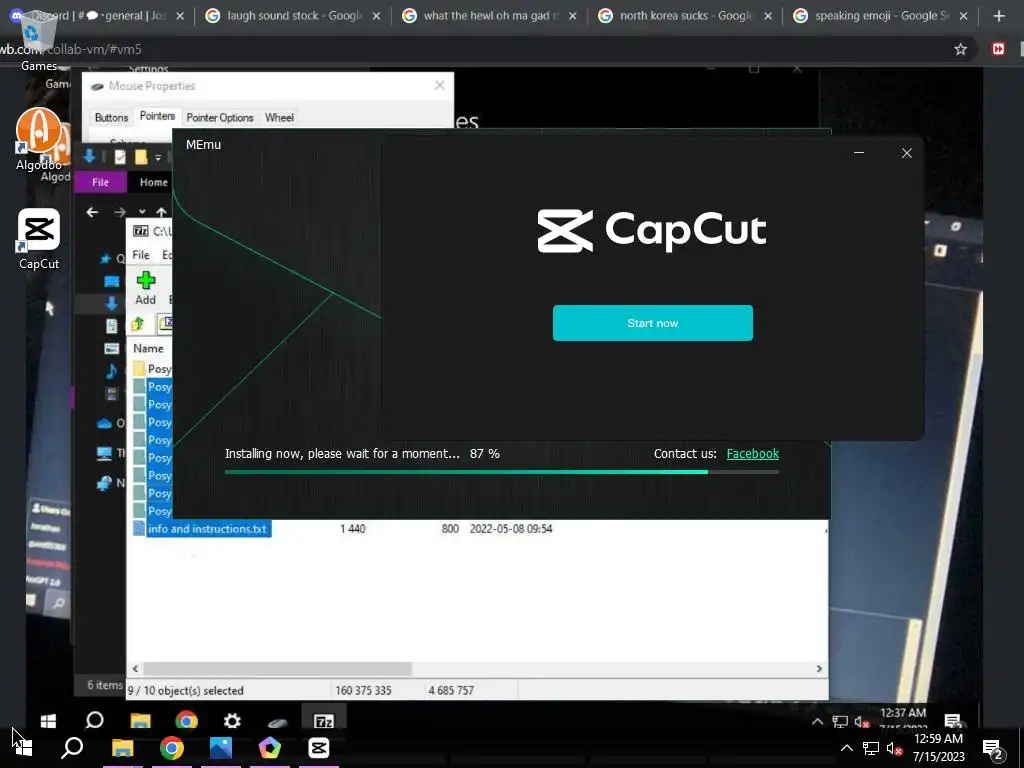Select the unselected Posy folder row
Viewport: 1024px width, 768px height.
pos(152,368)
